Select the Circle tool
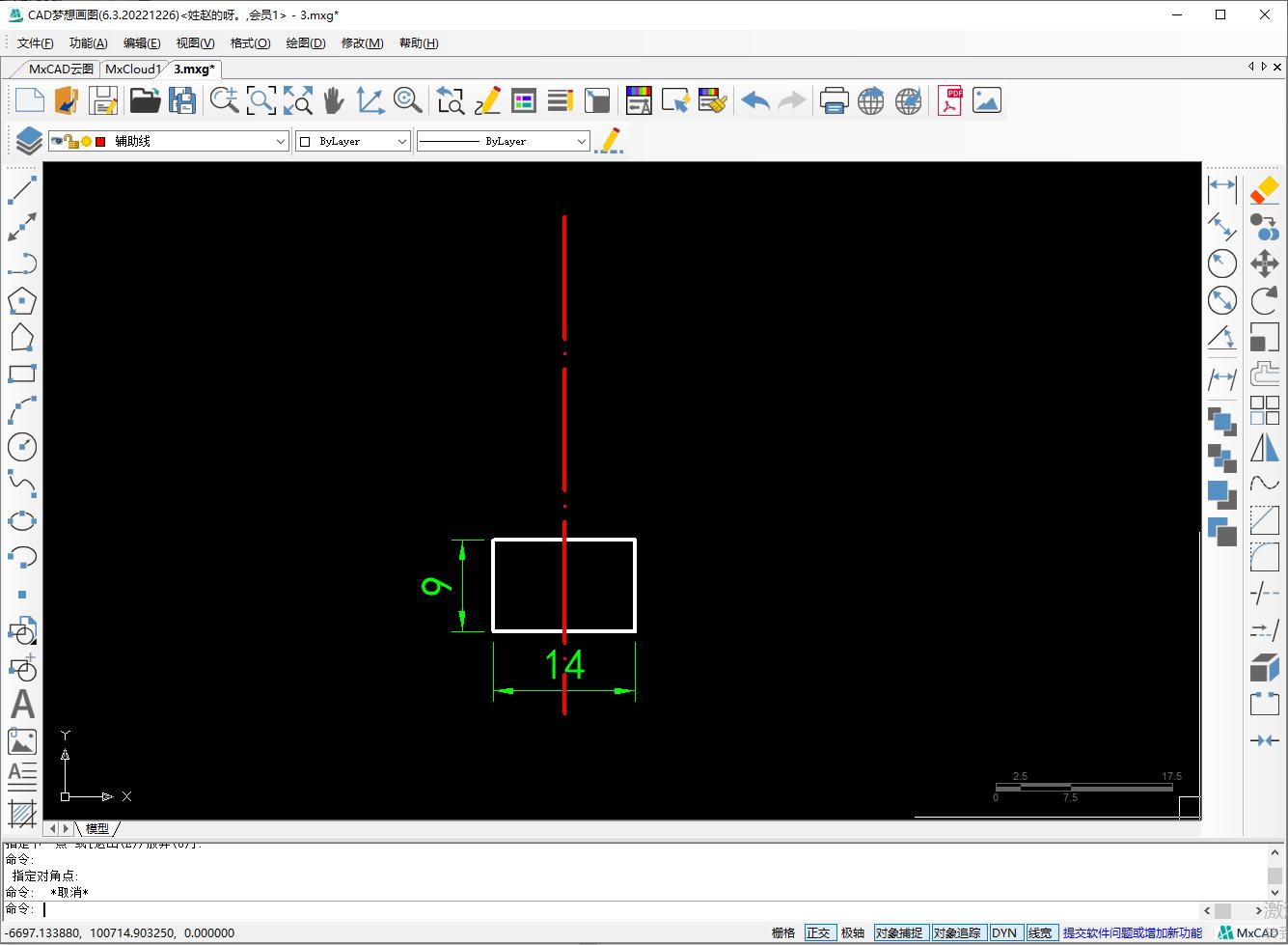 coord(22,447)
